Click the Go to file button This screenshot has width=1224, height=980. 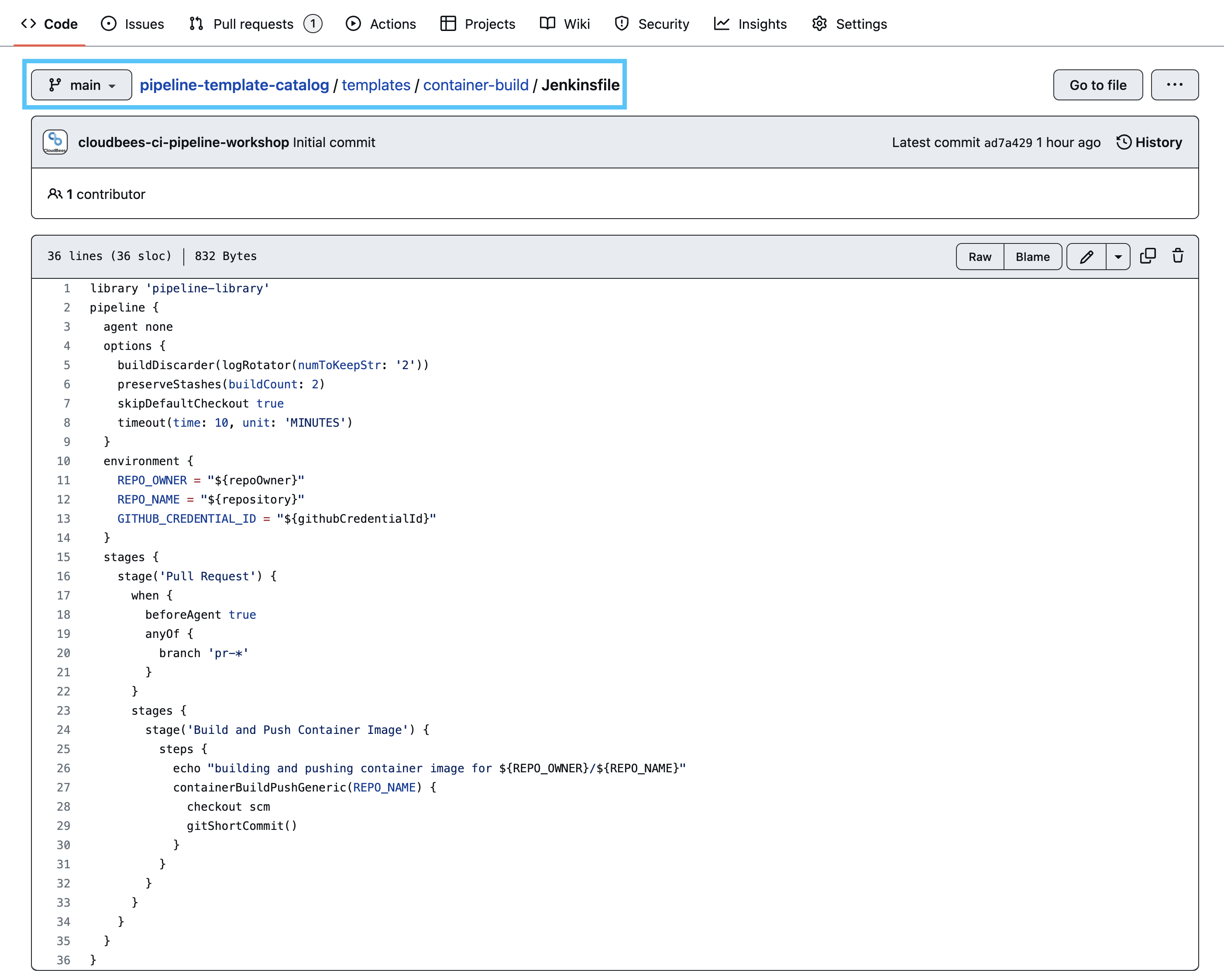(x=1098, y=85)
